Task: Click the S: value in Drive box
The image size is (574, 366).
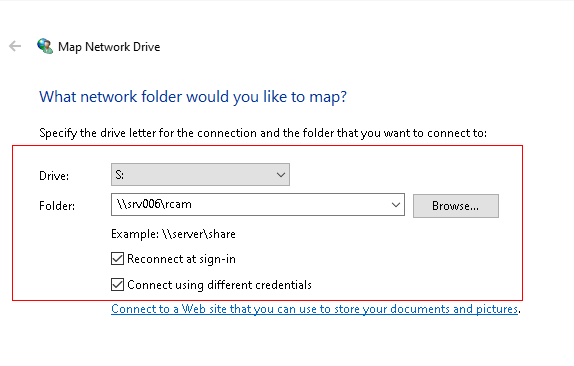Action: click(x=120, y=175)
